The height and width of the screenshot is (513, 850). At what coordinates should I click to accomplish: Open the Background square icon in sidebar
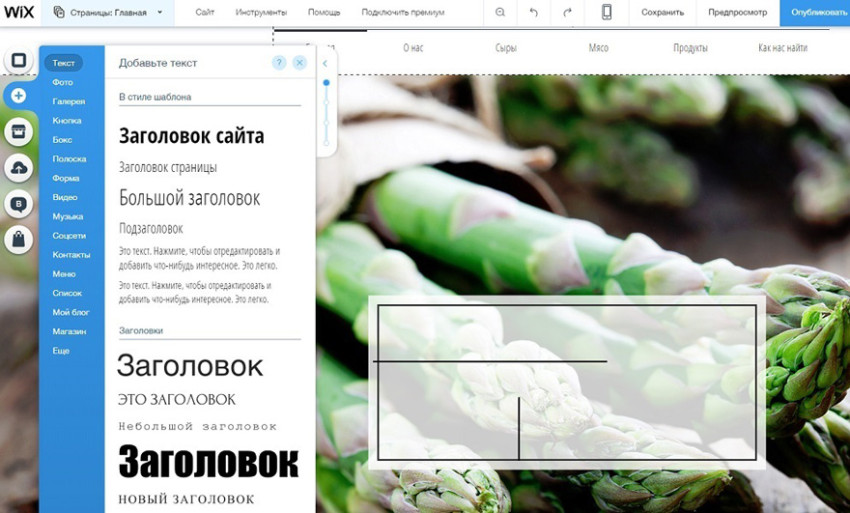[18, 60]
